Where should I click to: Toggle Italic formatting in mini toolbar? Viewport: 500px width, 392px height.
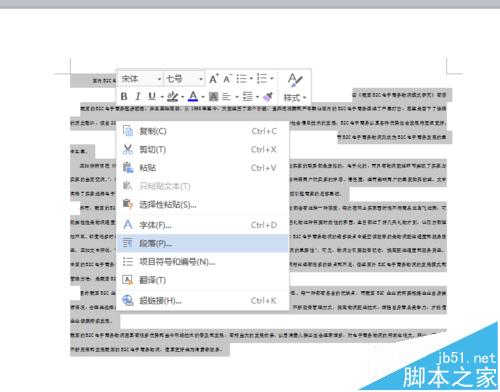point(138,97)
